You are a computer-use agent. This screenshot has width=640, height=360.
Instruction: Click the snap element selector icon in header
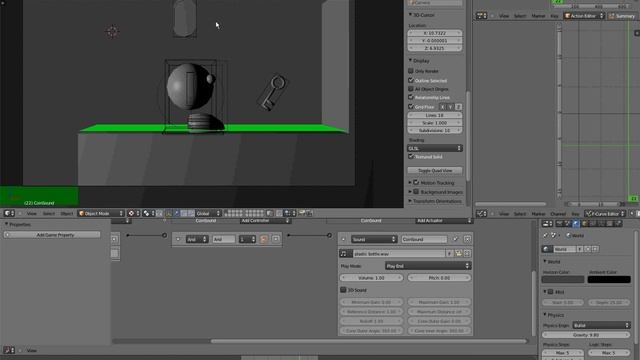(290, 213)
